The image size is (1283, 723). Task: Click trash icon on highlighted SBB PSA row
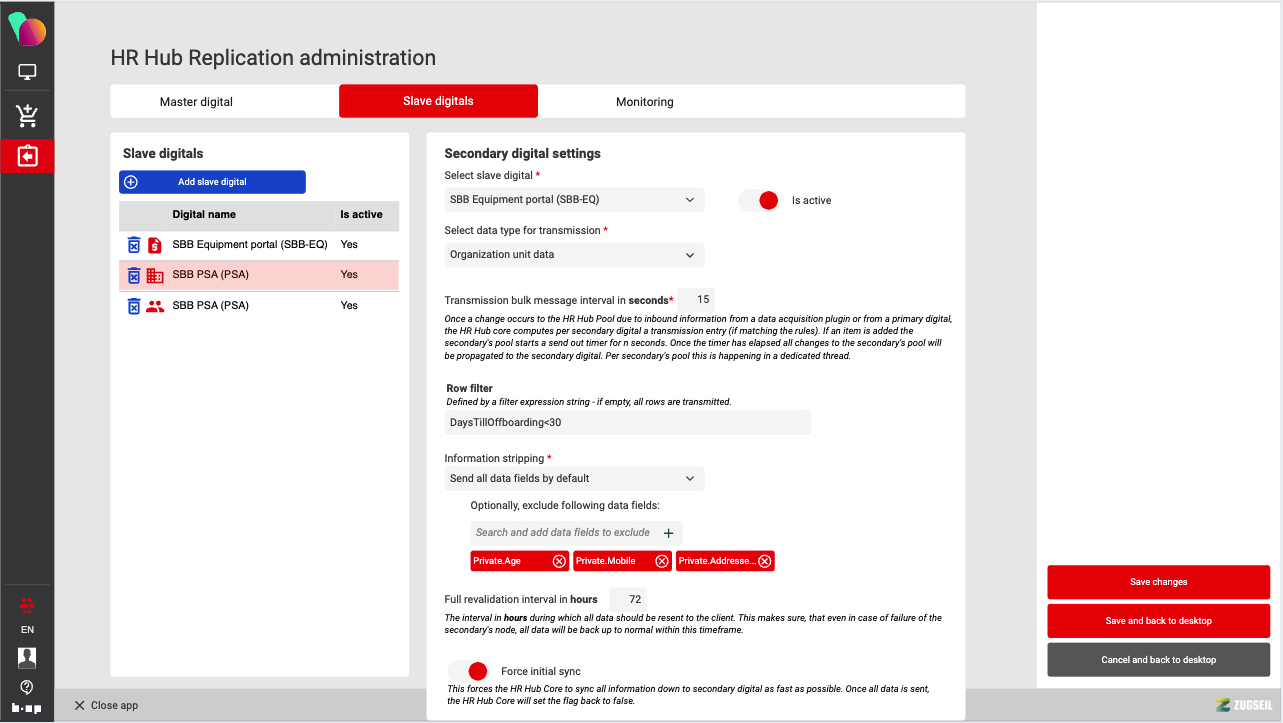coord(134,275)
